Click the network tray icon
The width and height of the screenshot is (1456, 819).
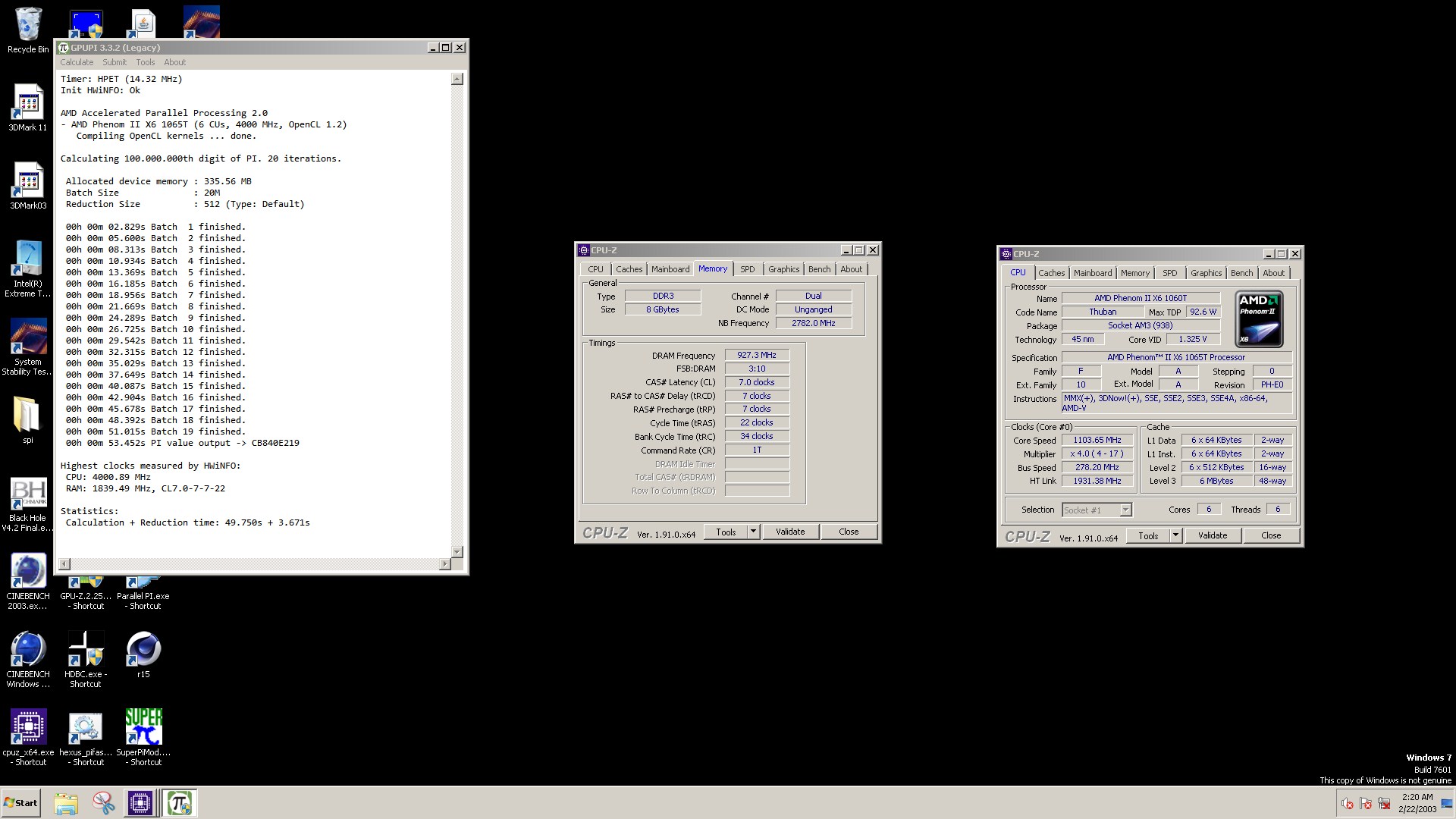coord(1385,804)
